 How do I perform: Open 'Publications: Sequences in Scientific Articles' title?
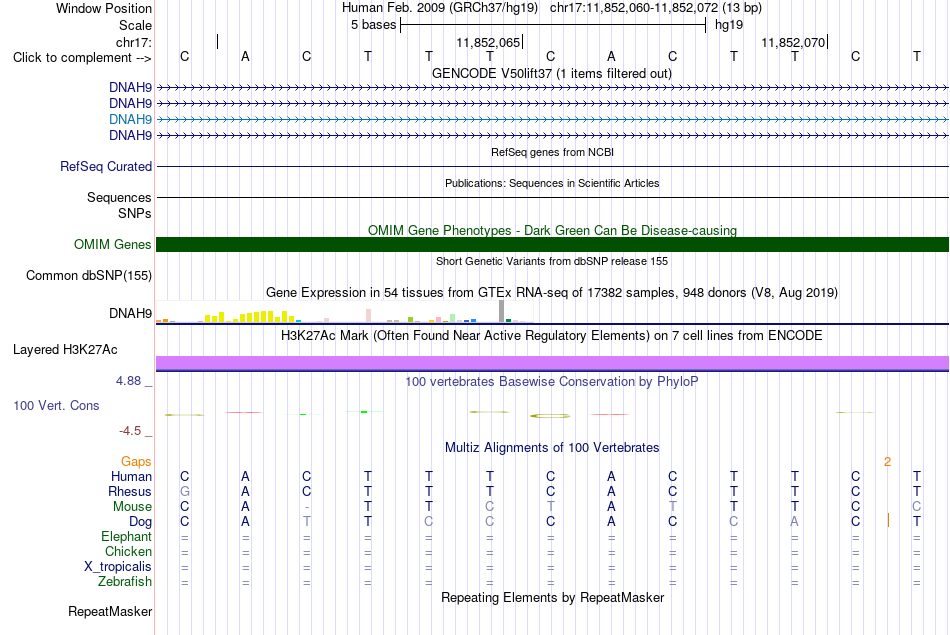coord(552,183)
